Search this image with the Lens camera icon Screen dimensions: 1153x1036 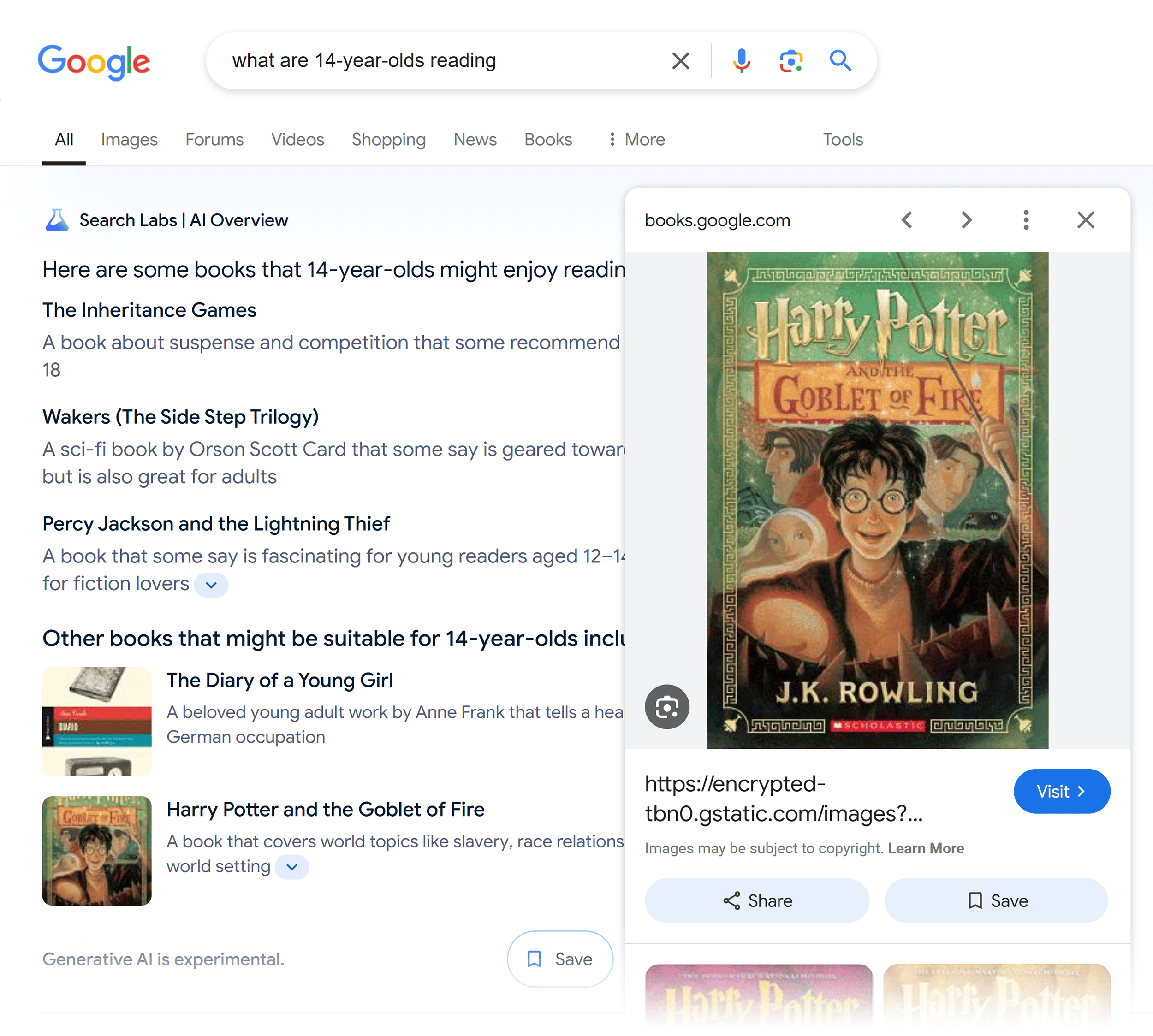(667, 706)
